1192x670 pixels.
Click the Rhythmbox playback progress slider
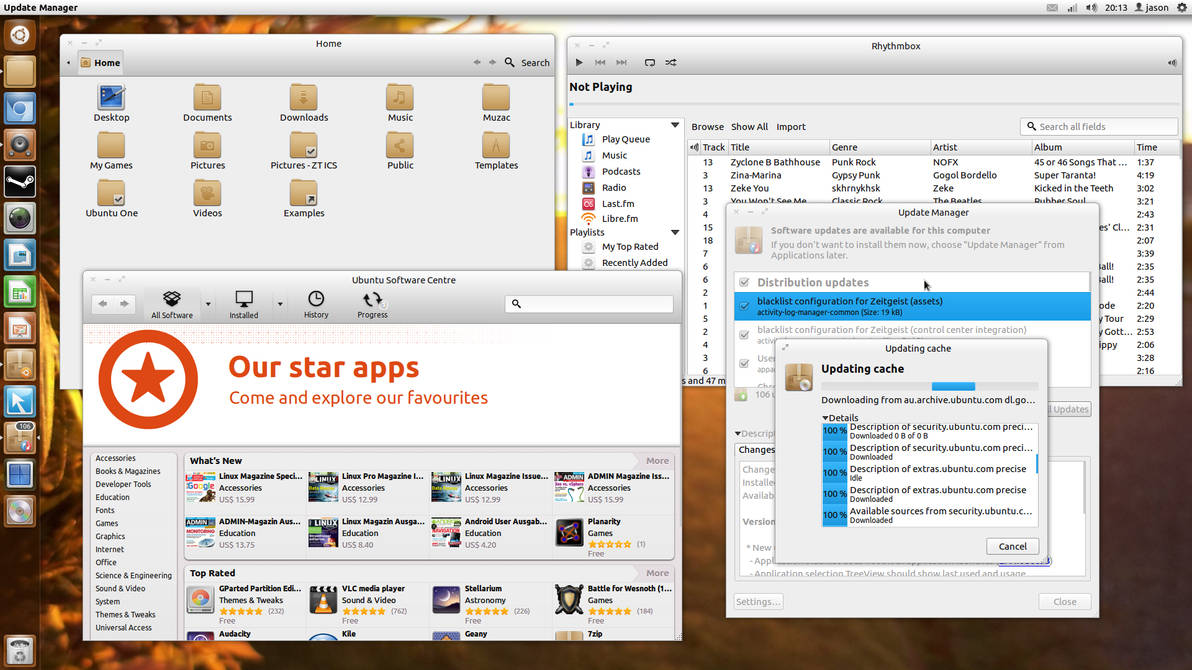(873, 104)
